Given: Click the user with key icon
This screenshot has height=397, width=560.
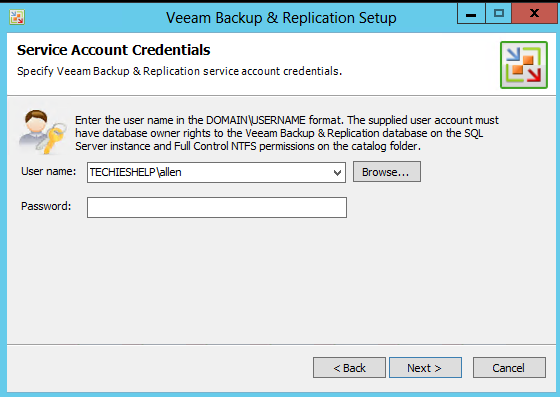Looking at the screenshot, I should 42,132.
